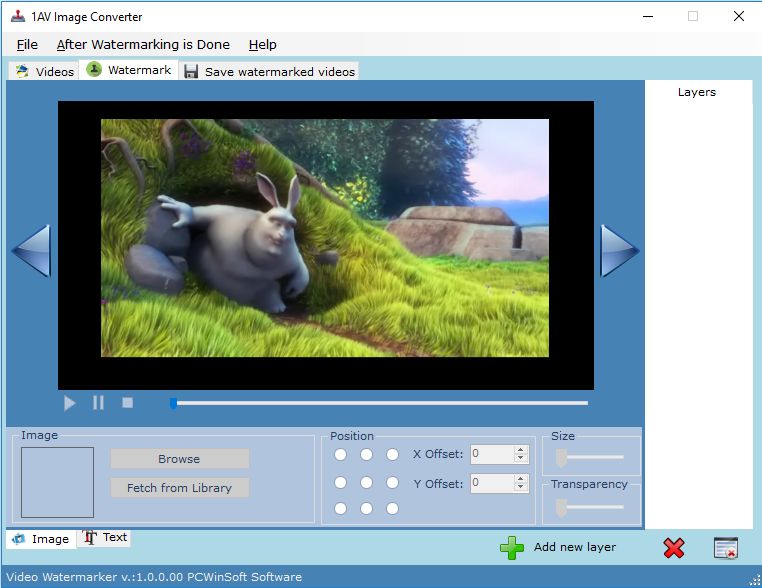Select the Image layer tab
Image resolution: width=762 pixels, height=588 pixels.
(41, 539)
